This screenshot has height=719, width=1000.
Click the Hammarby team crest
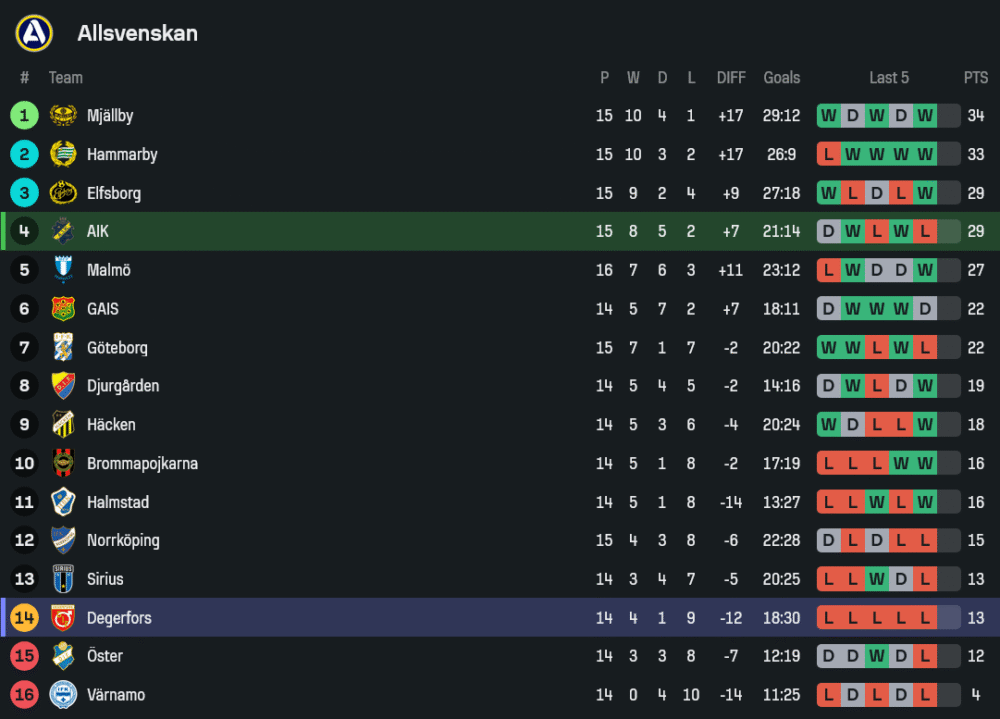[63, 154]
